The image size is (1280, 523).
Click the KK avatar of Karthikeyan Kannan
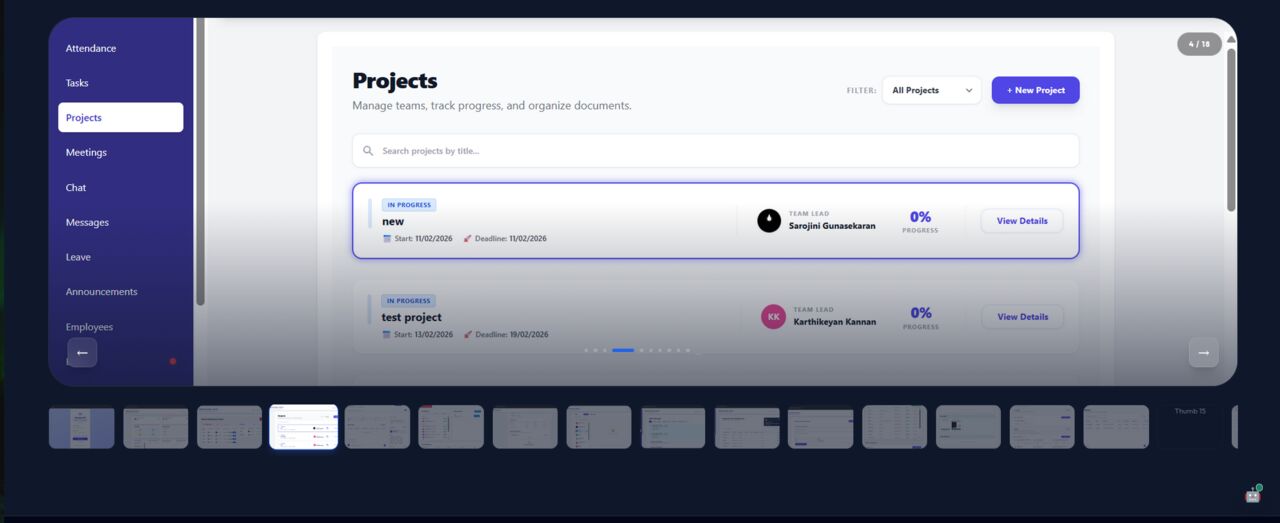[x=773, y=317]
